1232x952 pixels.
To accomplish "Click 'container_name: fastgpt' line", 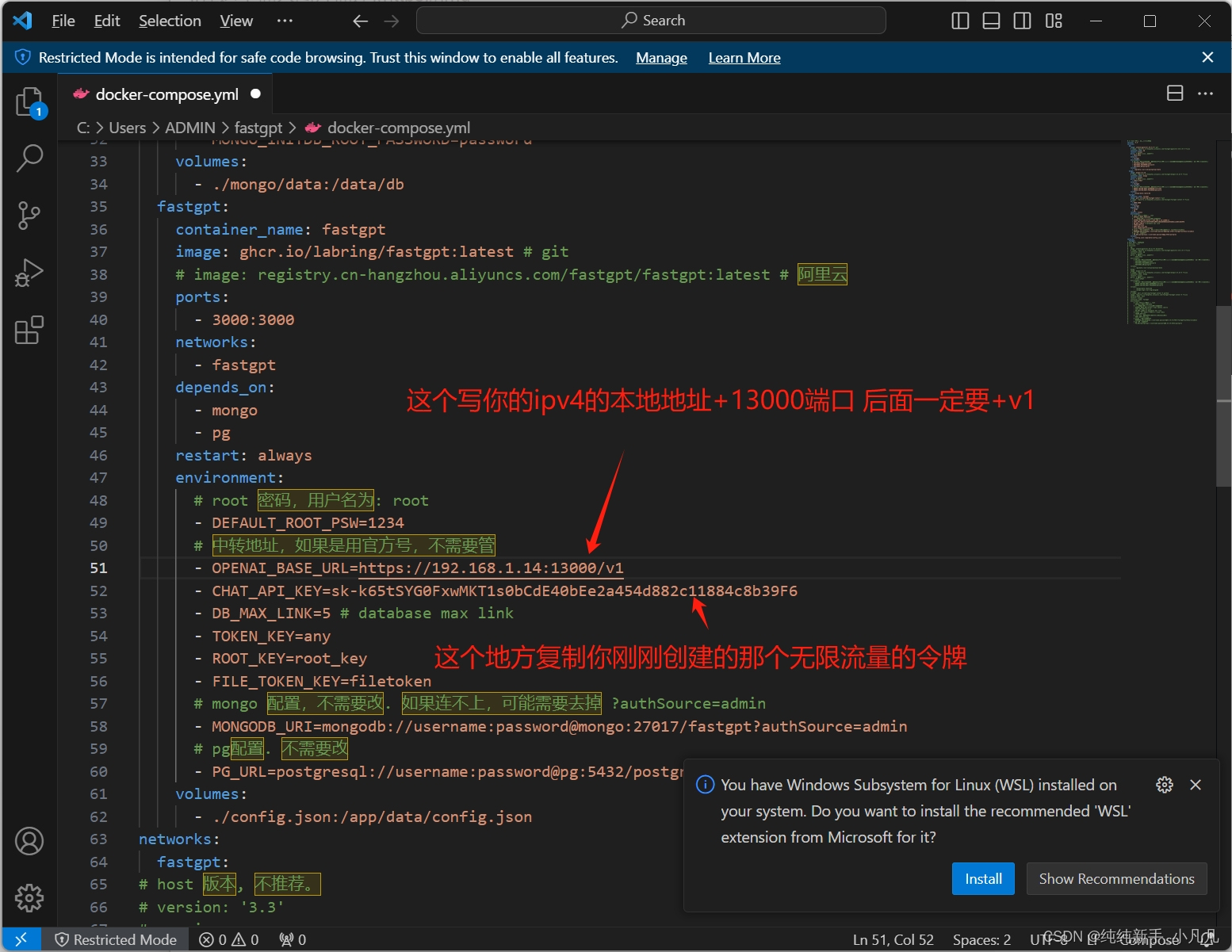I will tap(281, 229).
